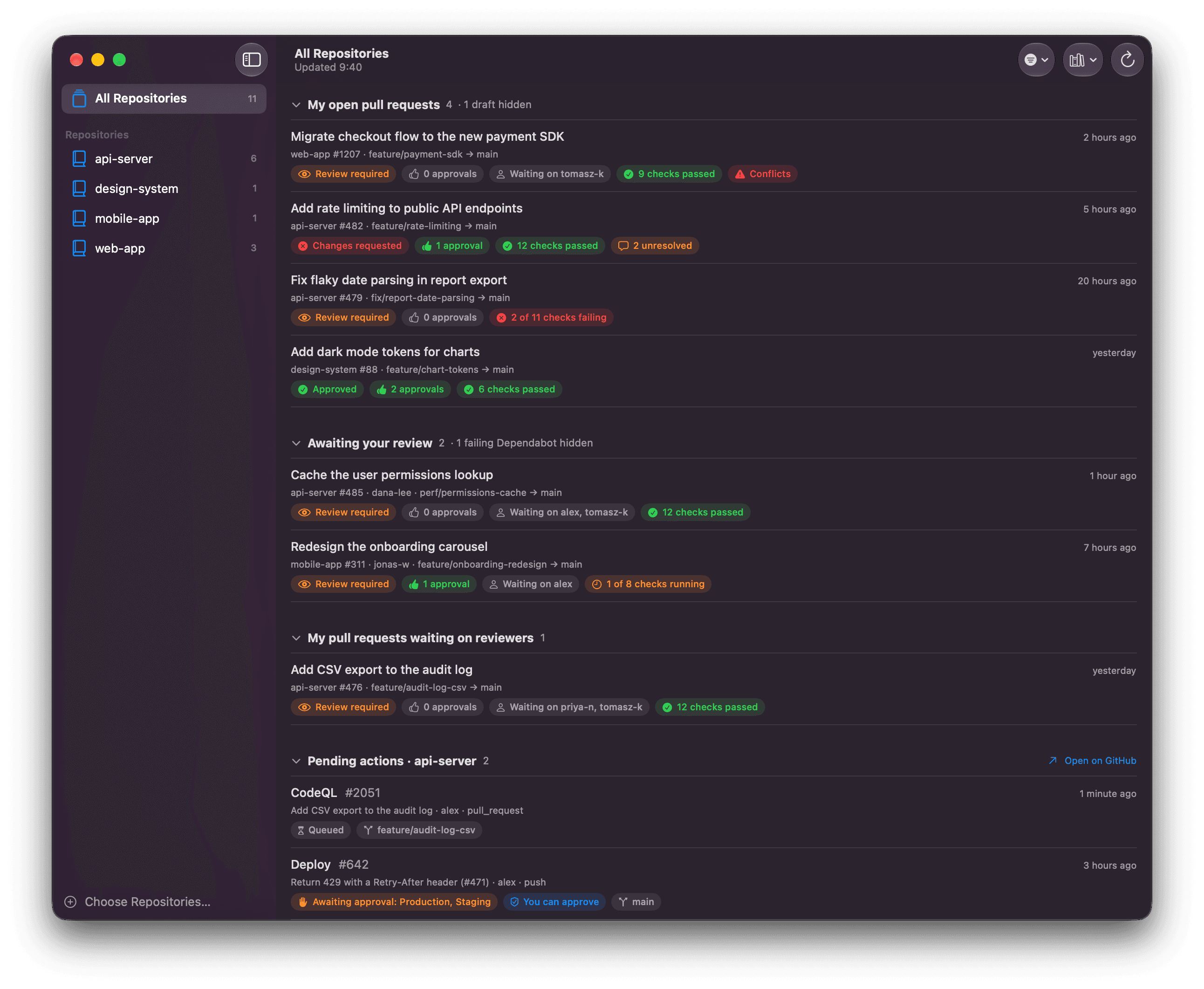Screen dimensions: 1204x989
Task: Open the filter dropdown in toolbar
Action: point(1035,60)
